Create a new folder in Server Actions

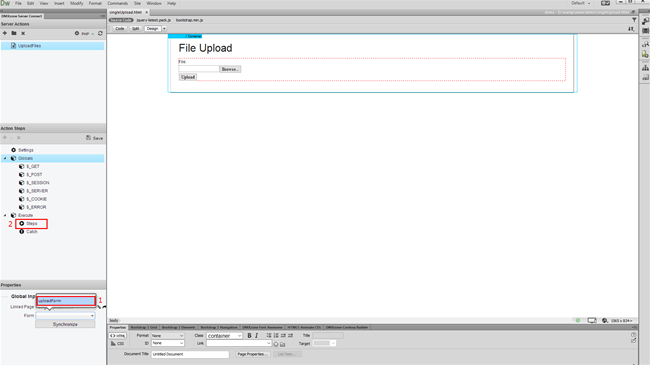(x=14, y=33)
